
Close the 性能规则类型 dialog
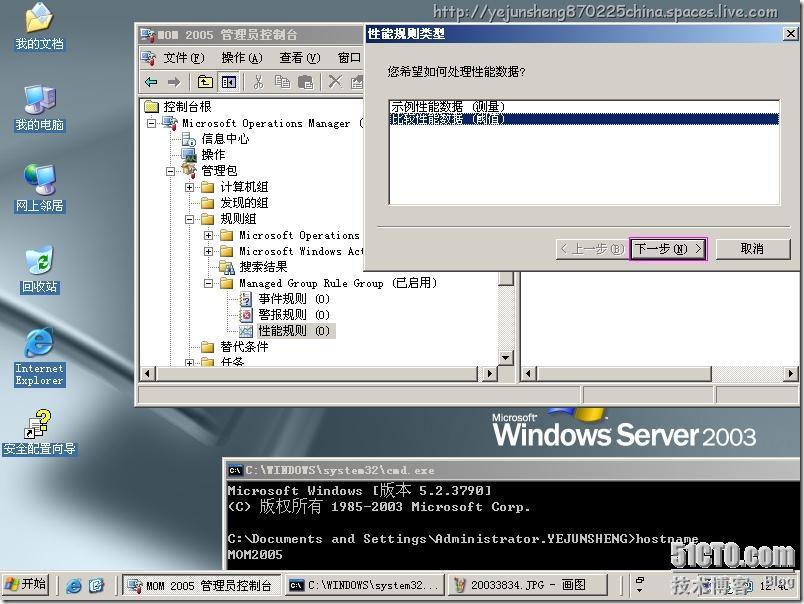pos(790,34)
